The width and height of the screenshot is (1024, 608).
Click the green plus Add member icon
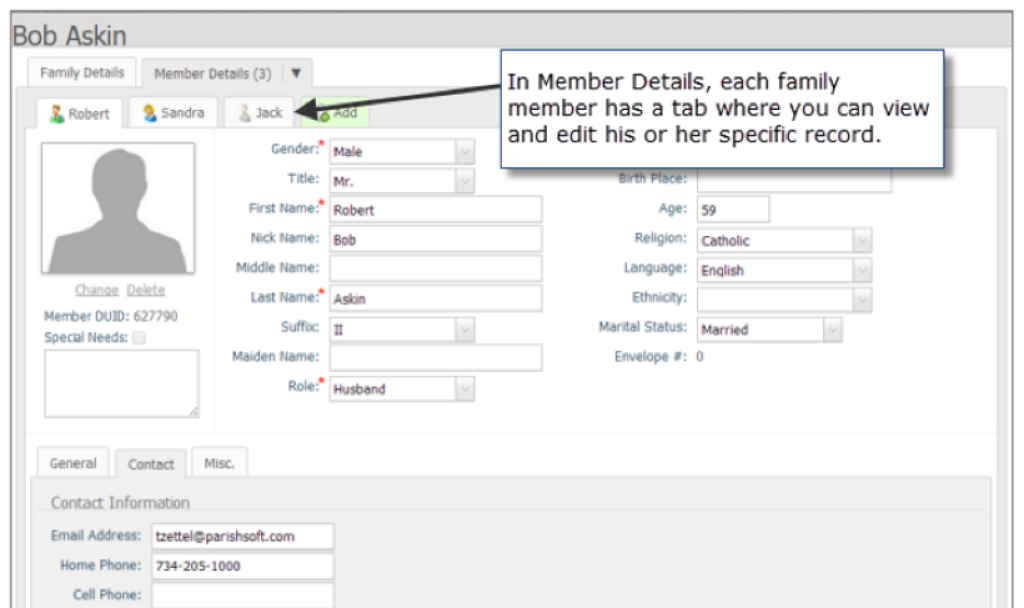pyautogui.click(x=327, y=113)
